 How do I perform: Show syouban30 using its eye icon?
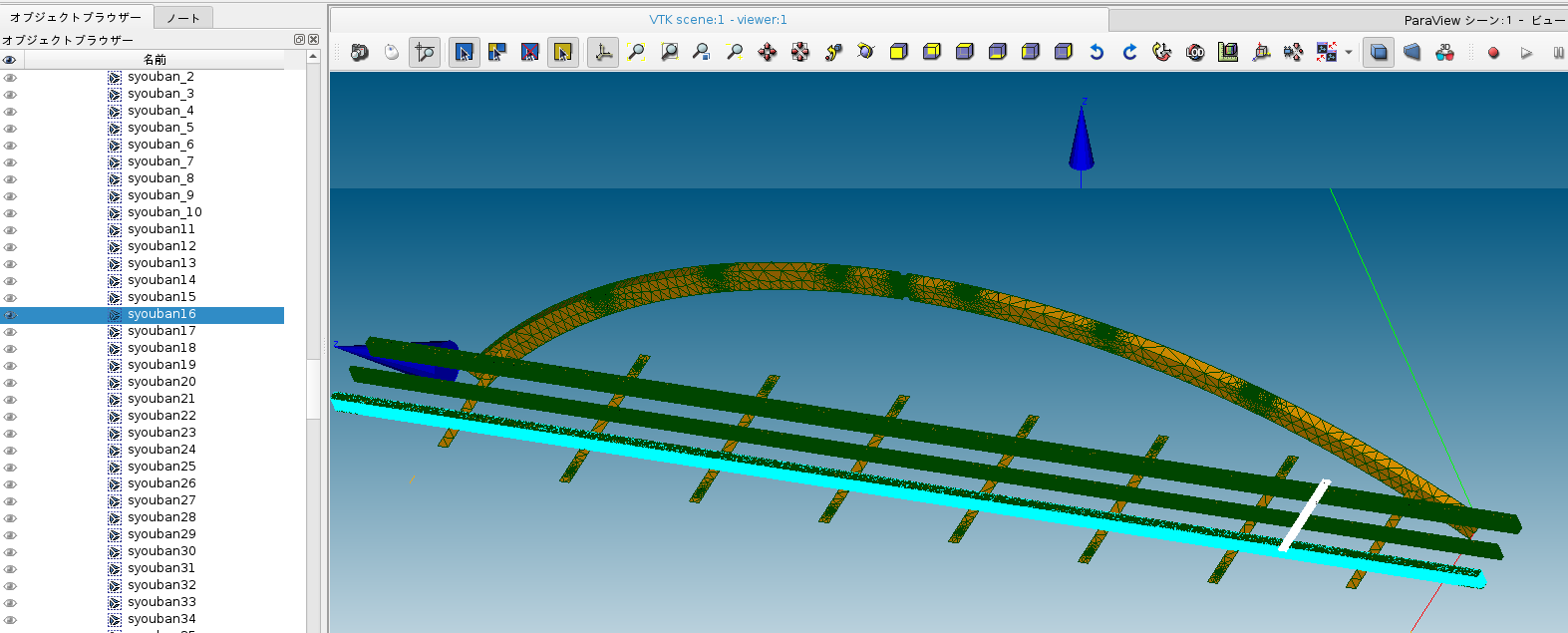pyautogui.click(x=10, y=552)
